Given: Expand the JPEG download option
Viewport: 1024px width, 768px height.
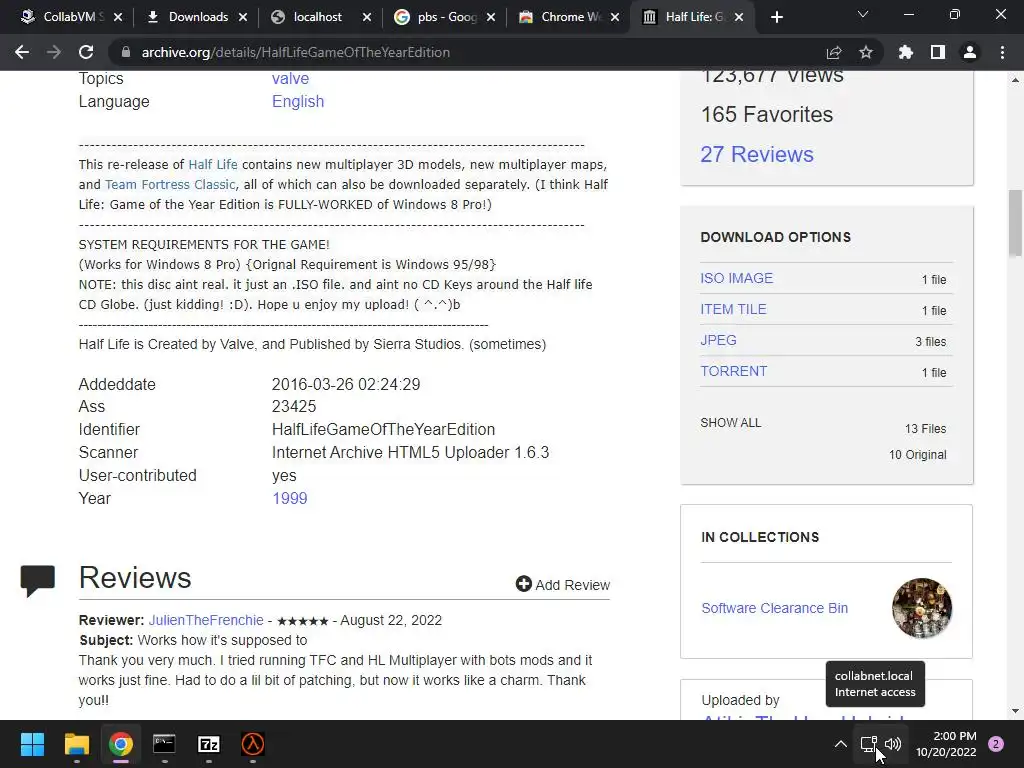Looking at the screenshot, I should [x=718, y=340].
